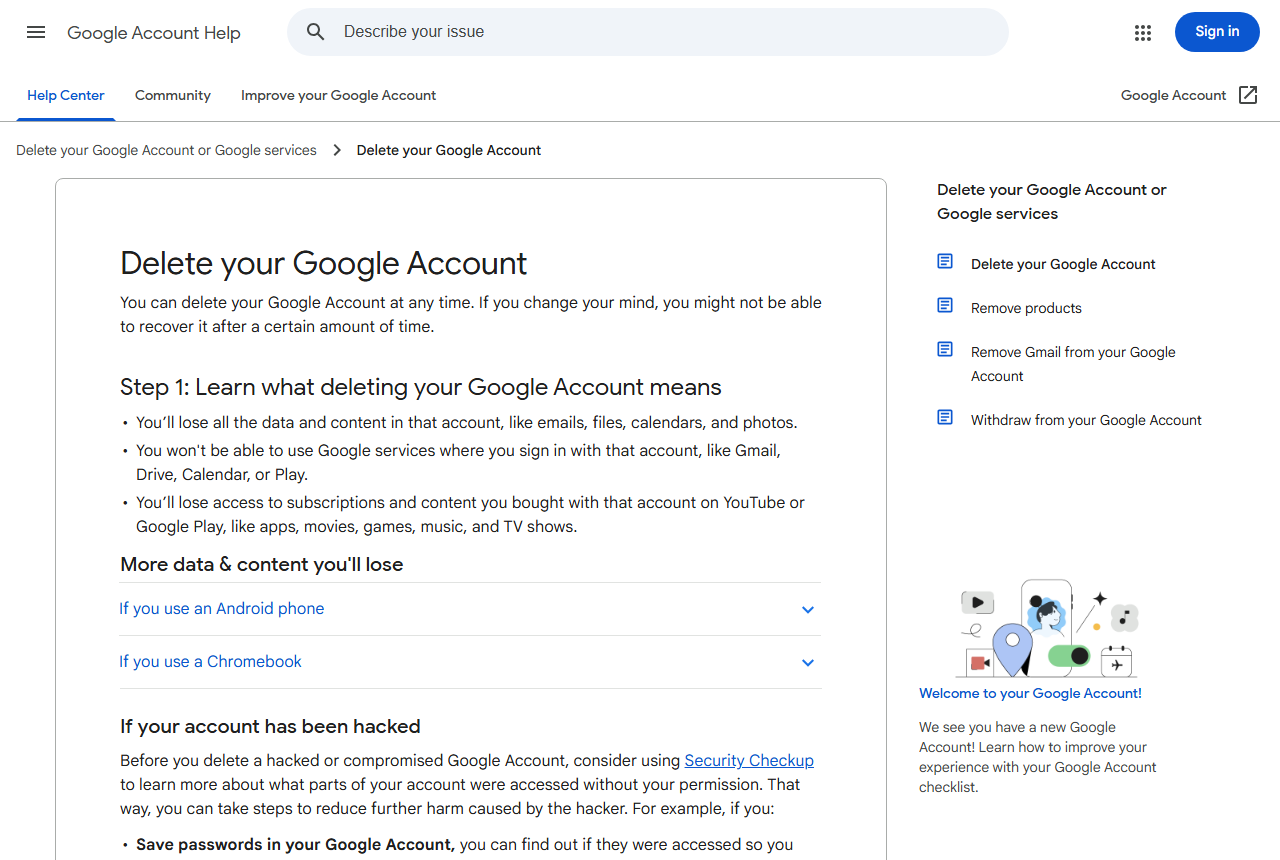Image resolution: width=1280 pixels, height=860 pixels.
Task: Open 'If you use an Android phone' section
Action: click(470, 609)
